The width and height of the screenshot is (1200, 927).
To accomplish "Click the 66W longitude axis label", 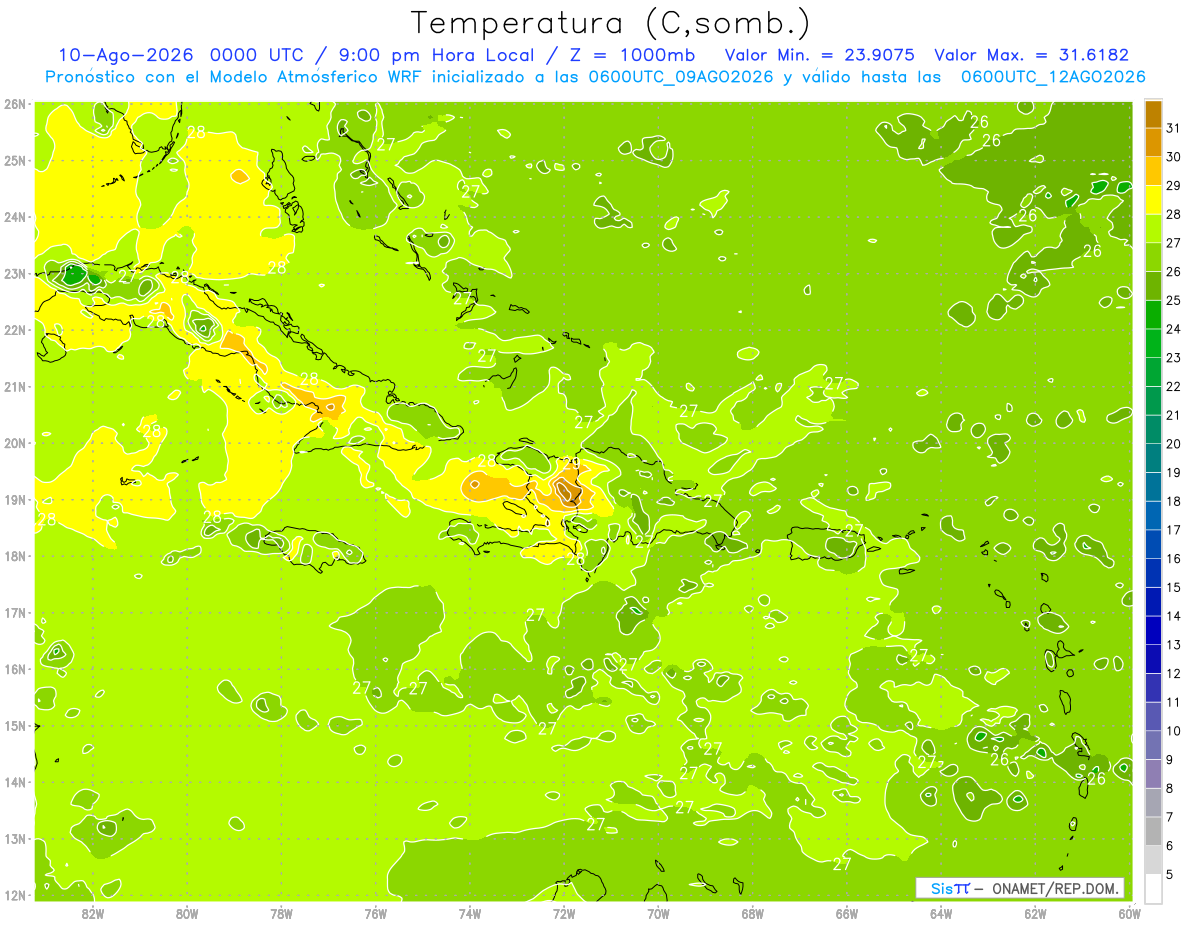I will coord(847,913).
